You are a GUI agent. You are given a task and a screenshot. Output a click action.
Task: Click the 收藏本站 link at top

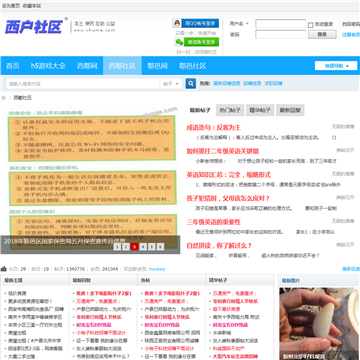pos(32,6)
